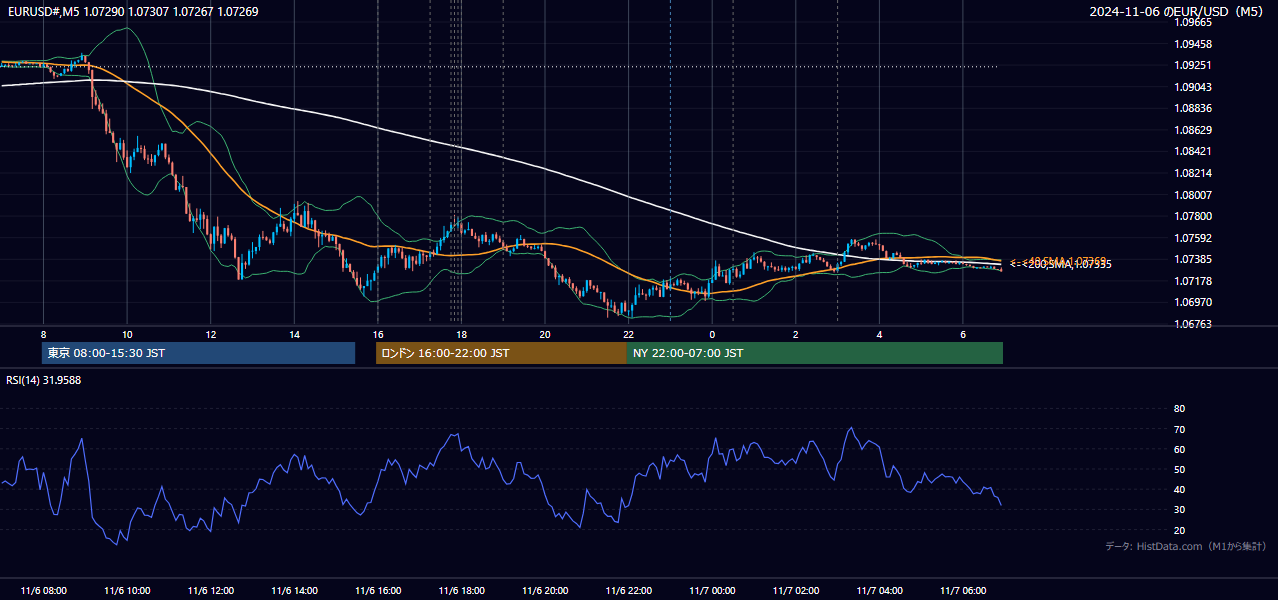Click the RSI scale value 20

click(1179, 530)
